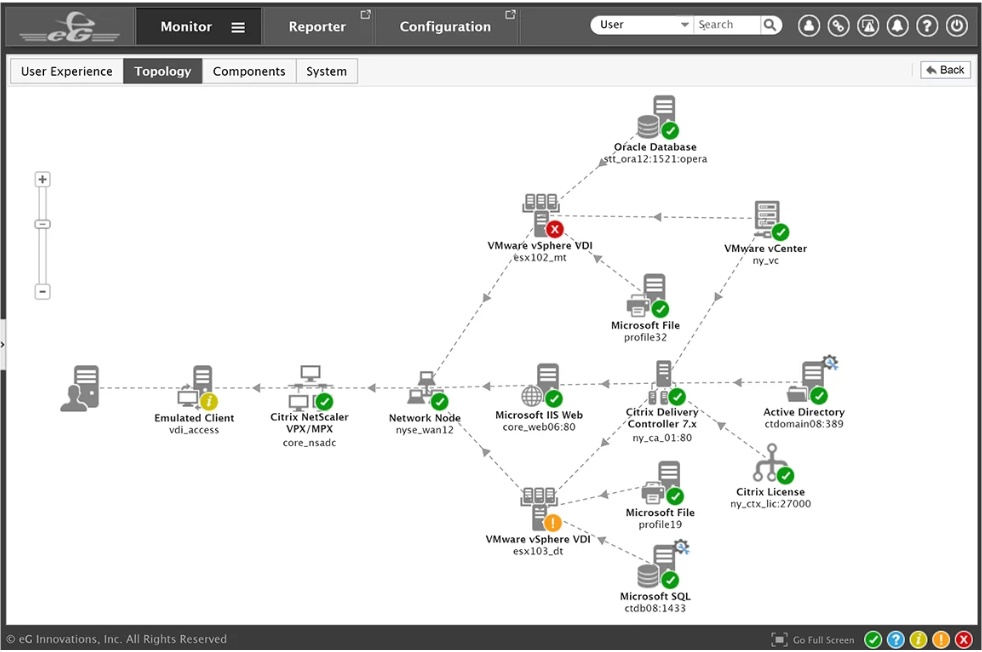Click the blue unknown status icon in footer
This screenshot has height=652, width=982.
pos(896,639)
